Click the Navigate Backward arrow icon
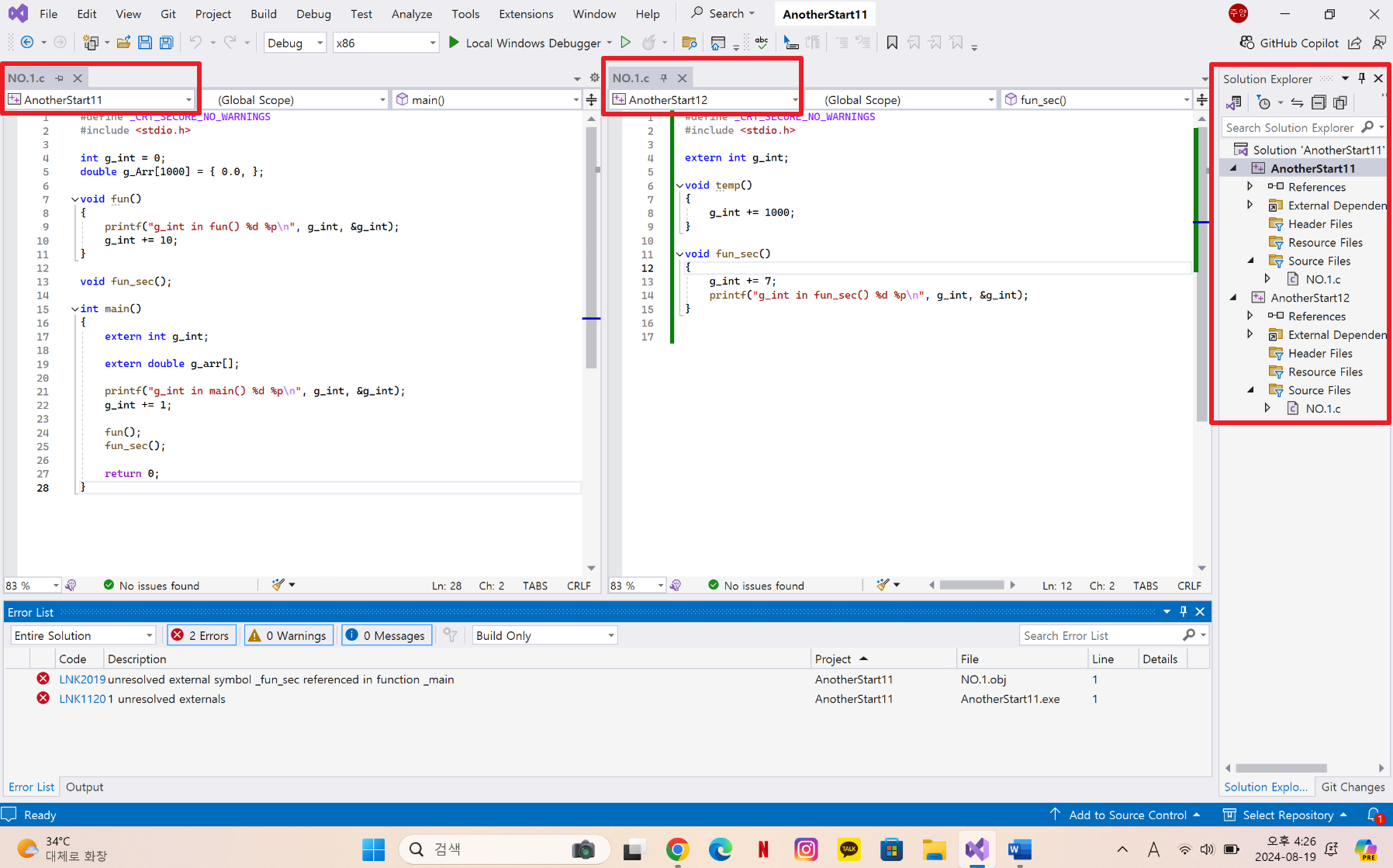 27,43
